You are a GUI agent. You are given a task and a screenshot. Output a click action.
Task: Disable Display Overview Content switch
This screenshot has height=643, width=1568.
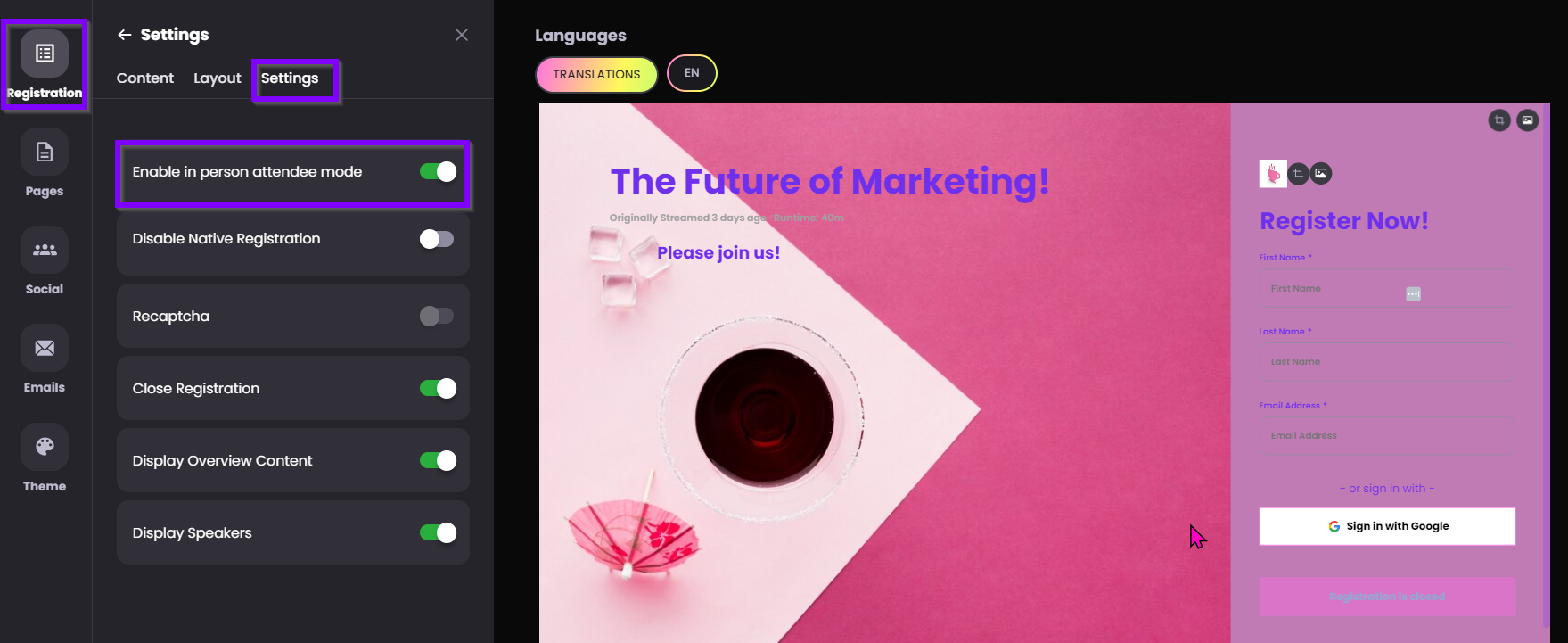click(x=438, y=460)
